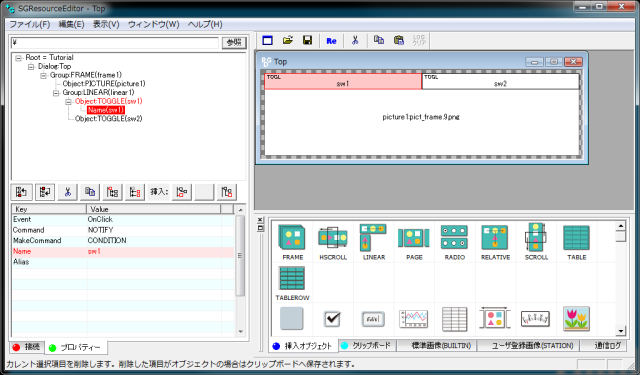Select the TABLEROW object in the palette
Screen dimensions: 640x375
pyautogui.click(x=292, y=283)
